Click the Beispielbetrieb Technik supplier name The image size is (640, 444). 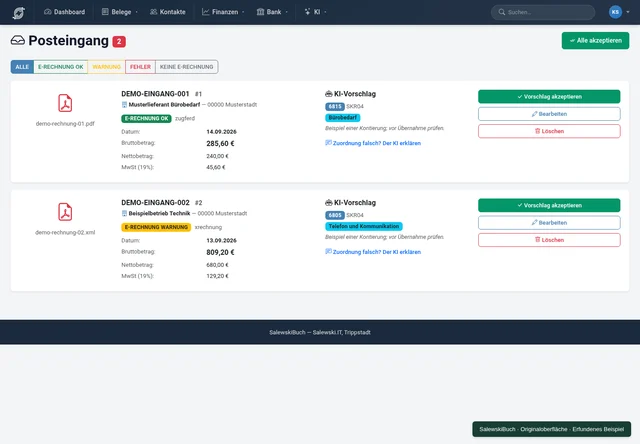159,213
